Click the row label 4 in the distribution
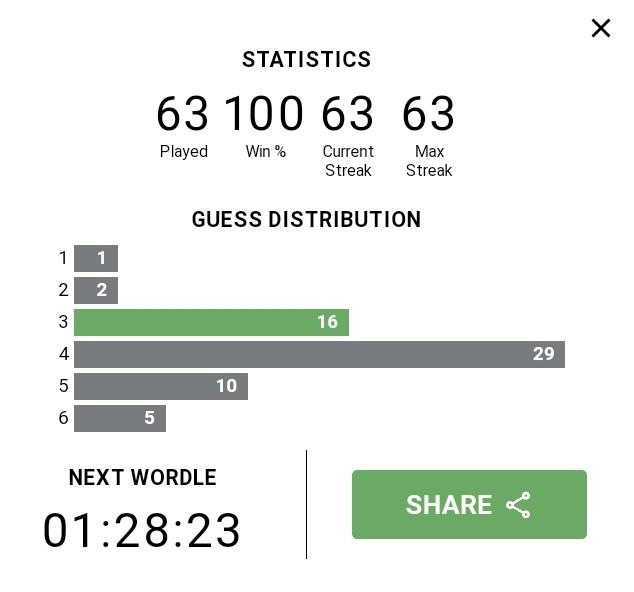The width and height of the screenshot is (634, 592). click(64, 354)
